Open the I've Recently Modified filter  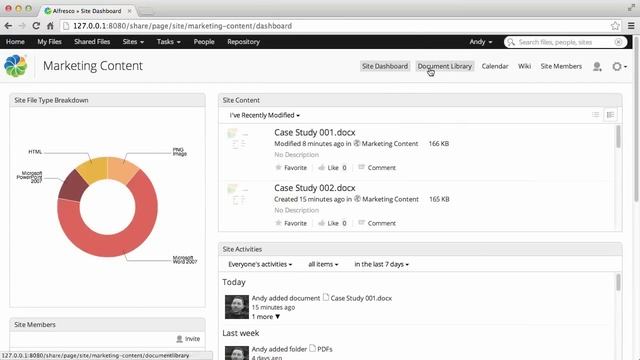click(x=264, y=115)
